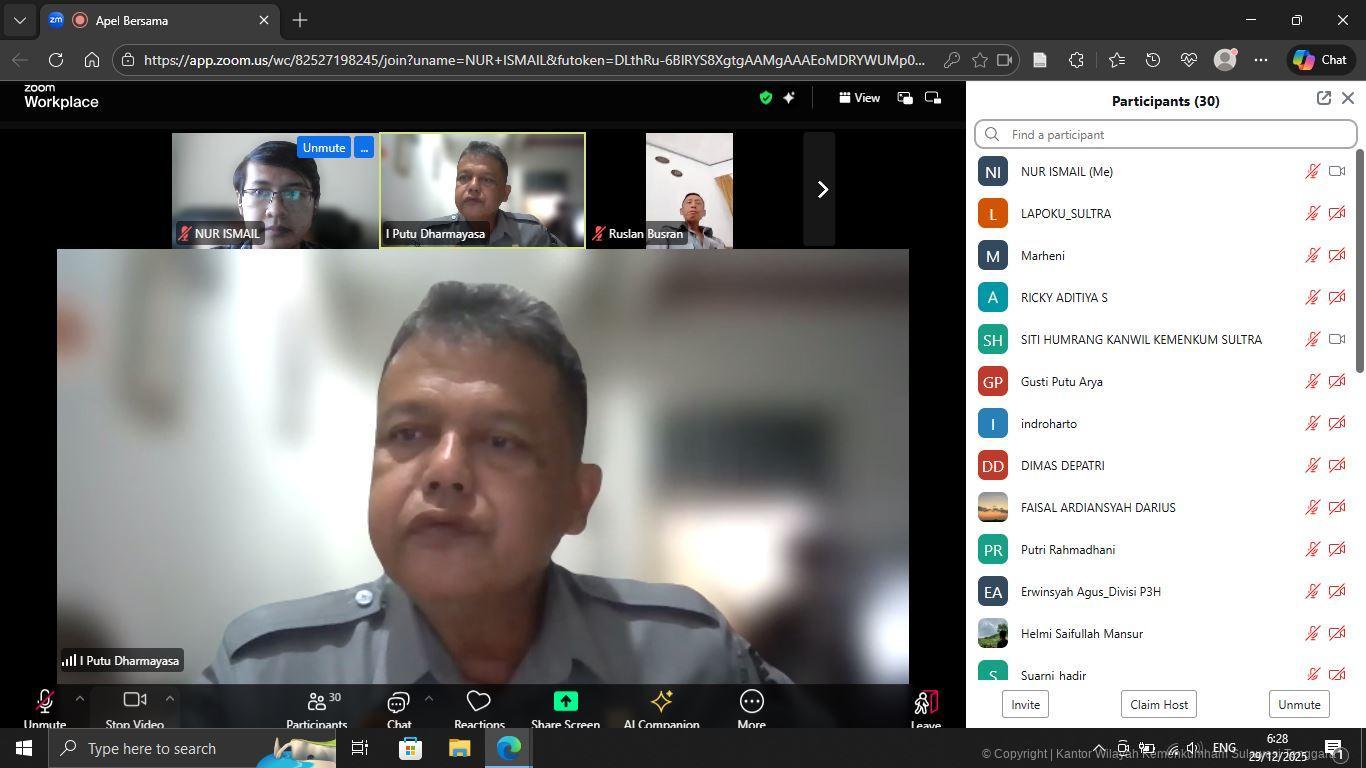1366x768 pixels.
Task: Open the AI Companion sparkle icon
Action: click(661, 702)
